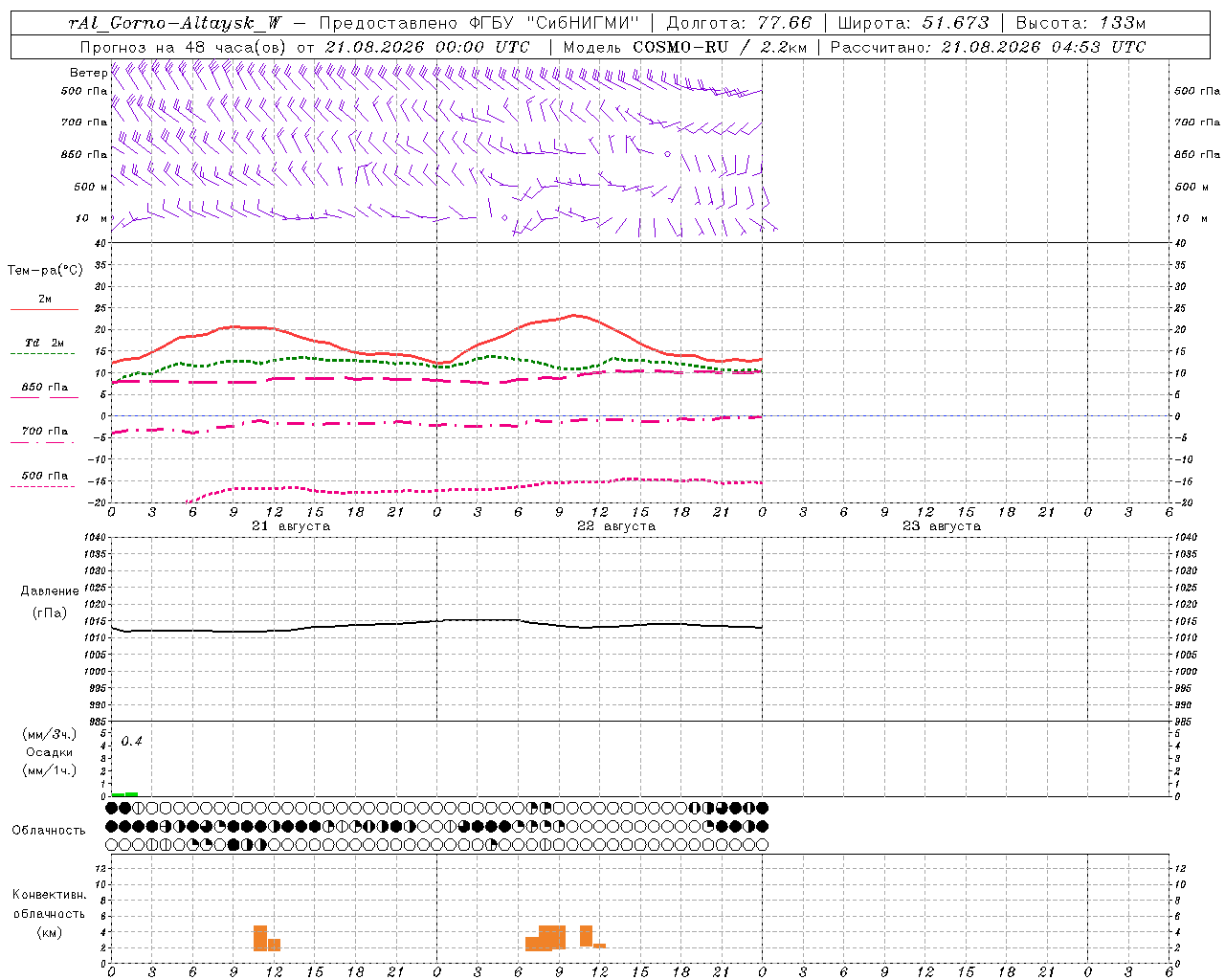Screen dimensions: 1225x980
Task: Click the first filled cloud circle in top row
Action: [111, 809]
